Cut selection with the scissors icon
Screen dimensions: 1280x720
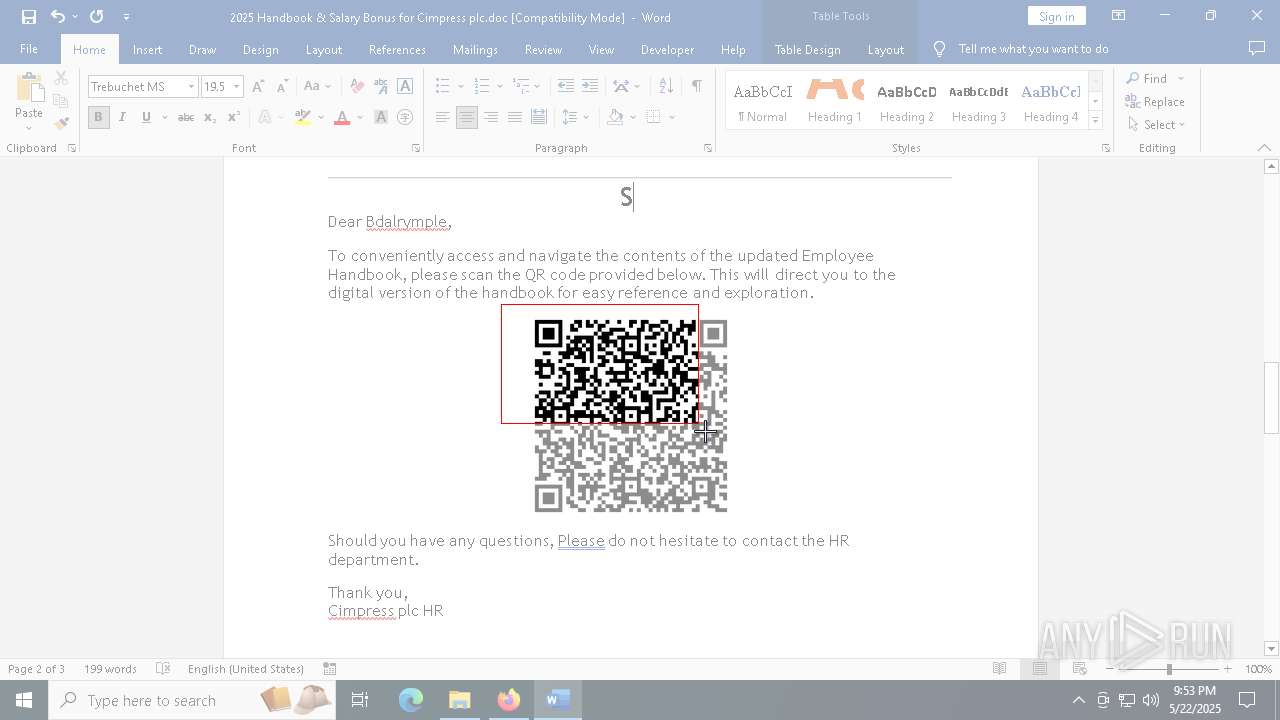61,78
